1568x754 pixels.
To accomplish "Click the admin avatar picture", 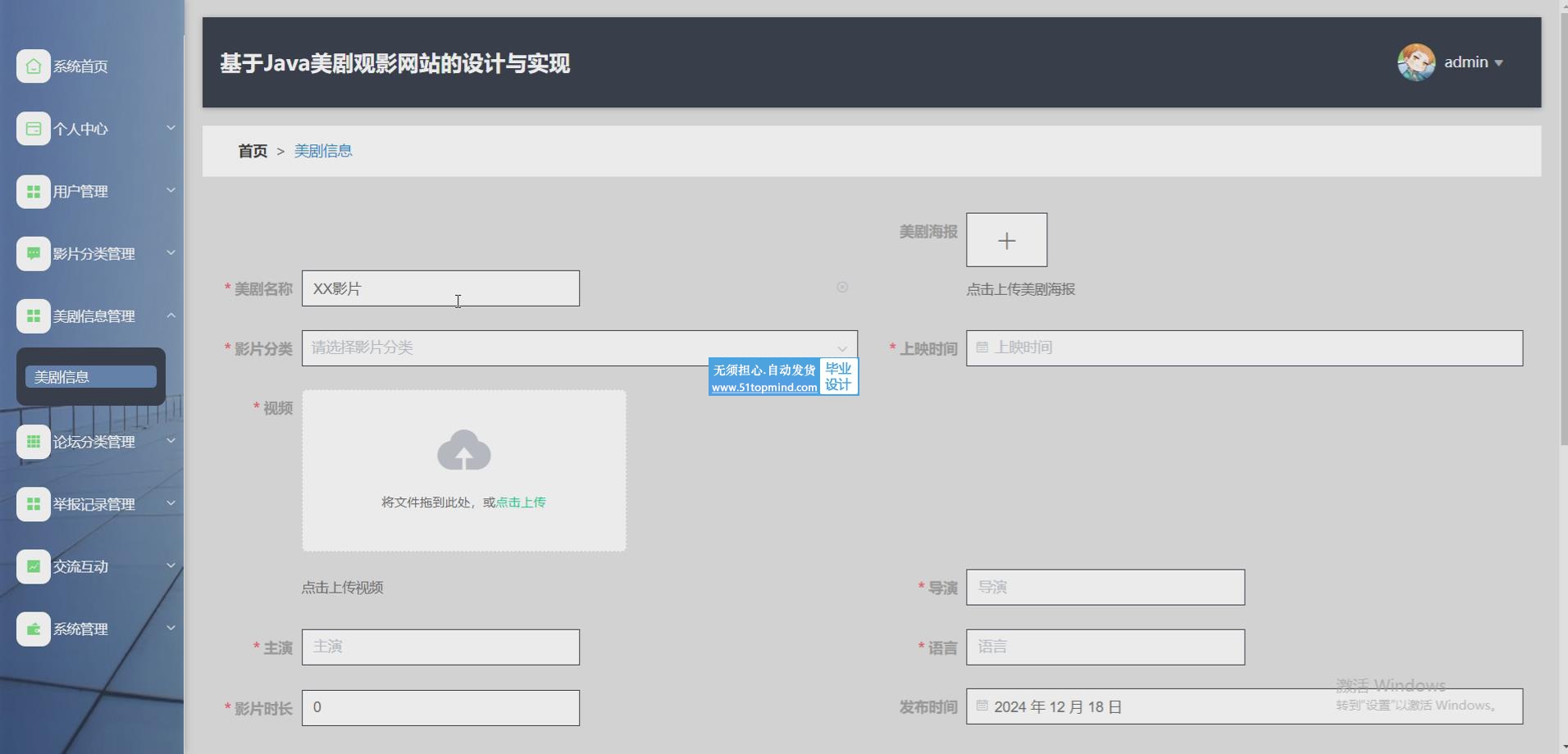I will click(1415, 62).
